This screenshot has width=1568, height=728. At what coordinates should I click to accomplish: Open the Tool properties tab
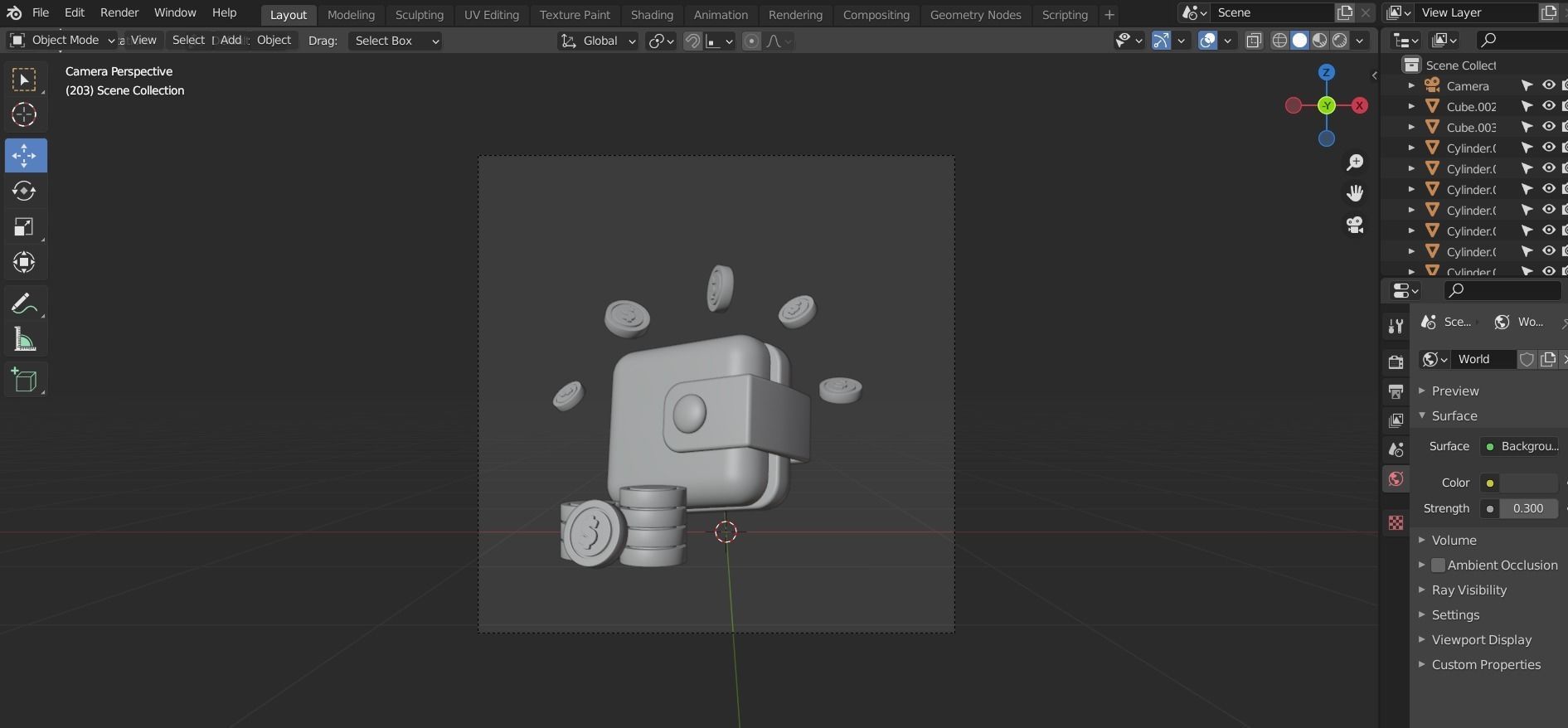click(1396, 326)
